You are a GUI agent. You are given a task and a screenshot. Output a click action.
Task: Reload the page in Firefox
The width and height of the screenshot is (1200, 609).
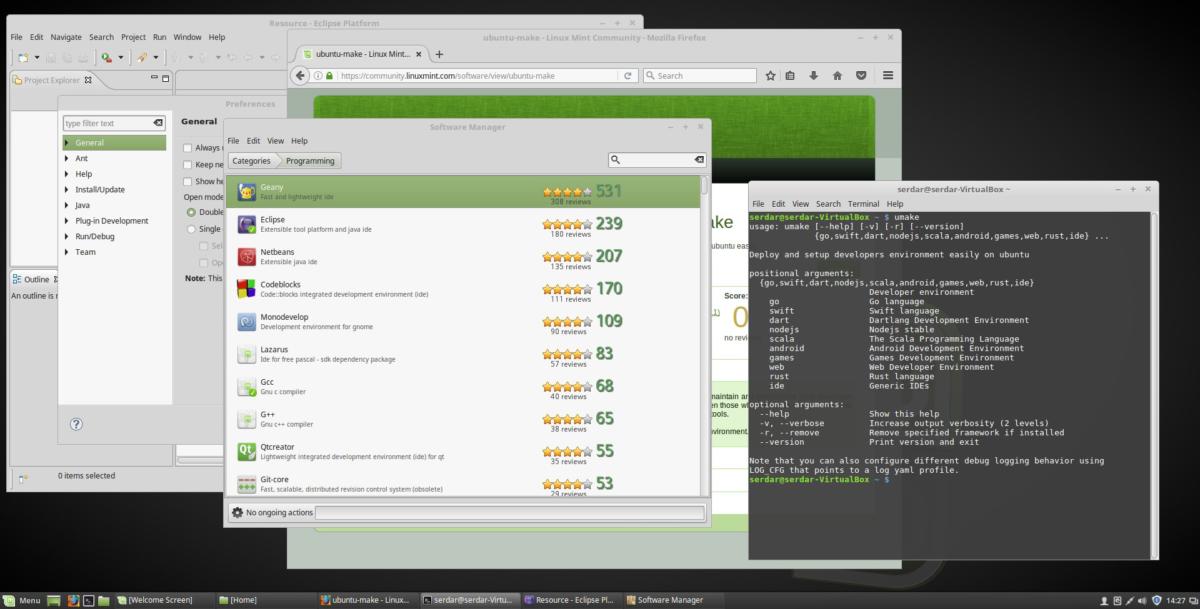(628, 75)
